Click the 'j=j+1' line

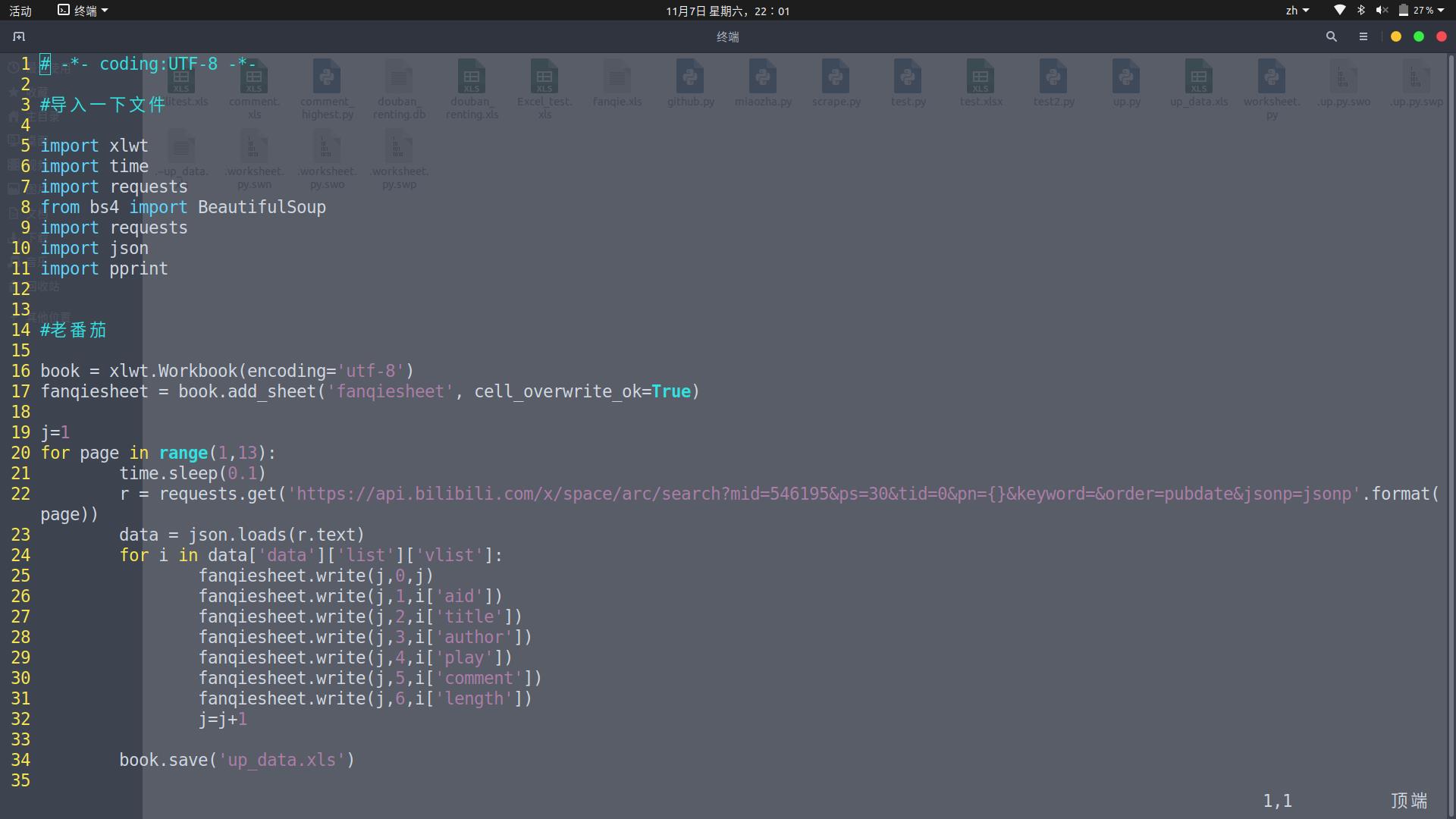(223, 719)
